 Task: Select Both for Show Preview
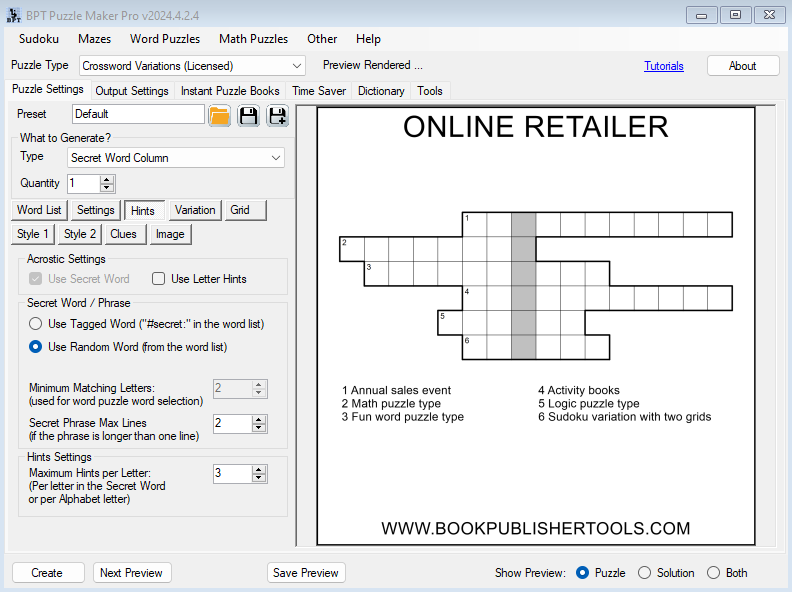[x=713, y=573]
